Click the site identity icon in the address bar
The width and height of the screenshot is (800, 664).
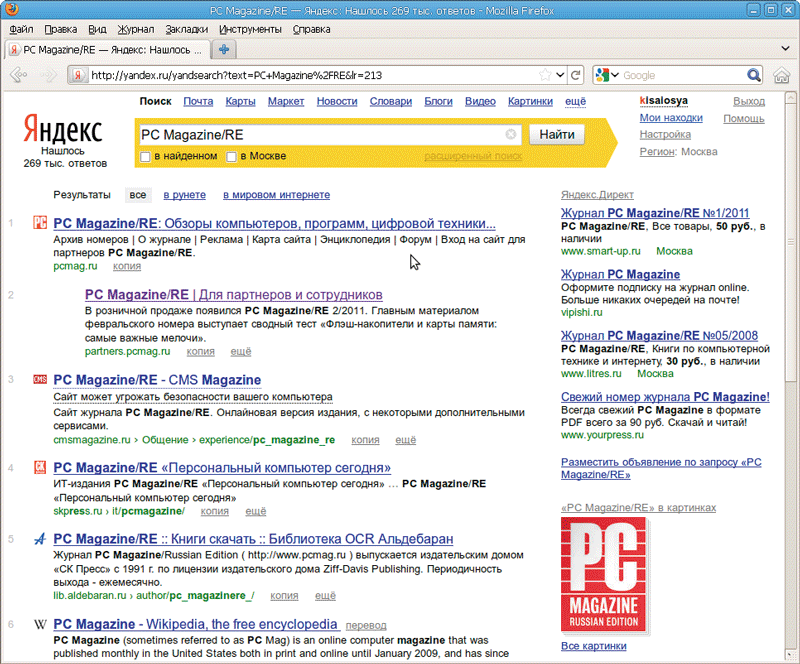(x=76, y=76)
